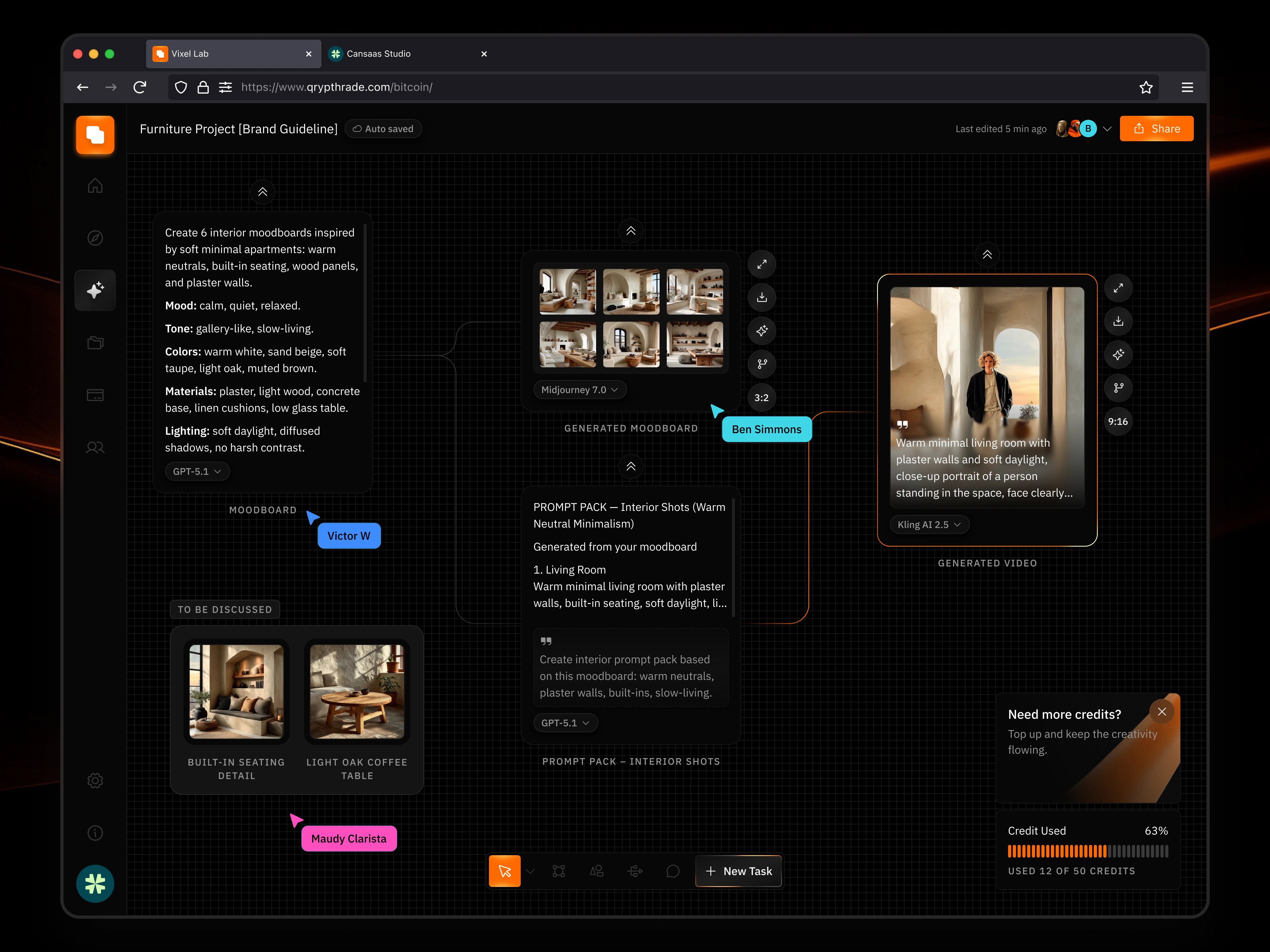The image size is (1270, 952).
Task: Collapse the Generated Video card
Action: [987, 255]
